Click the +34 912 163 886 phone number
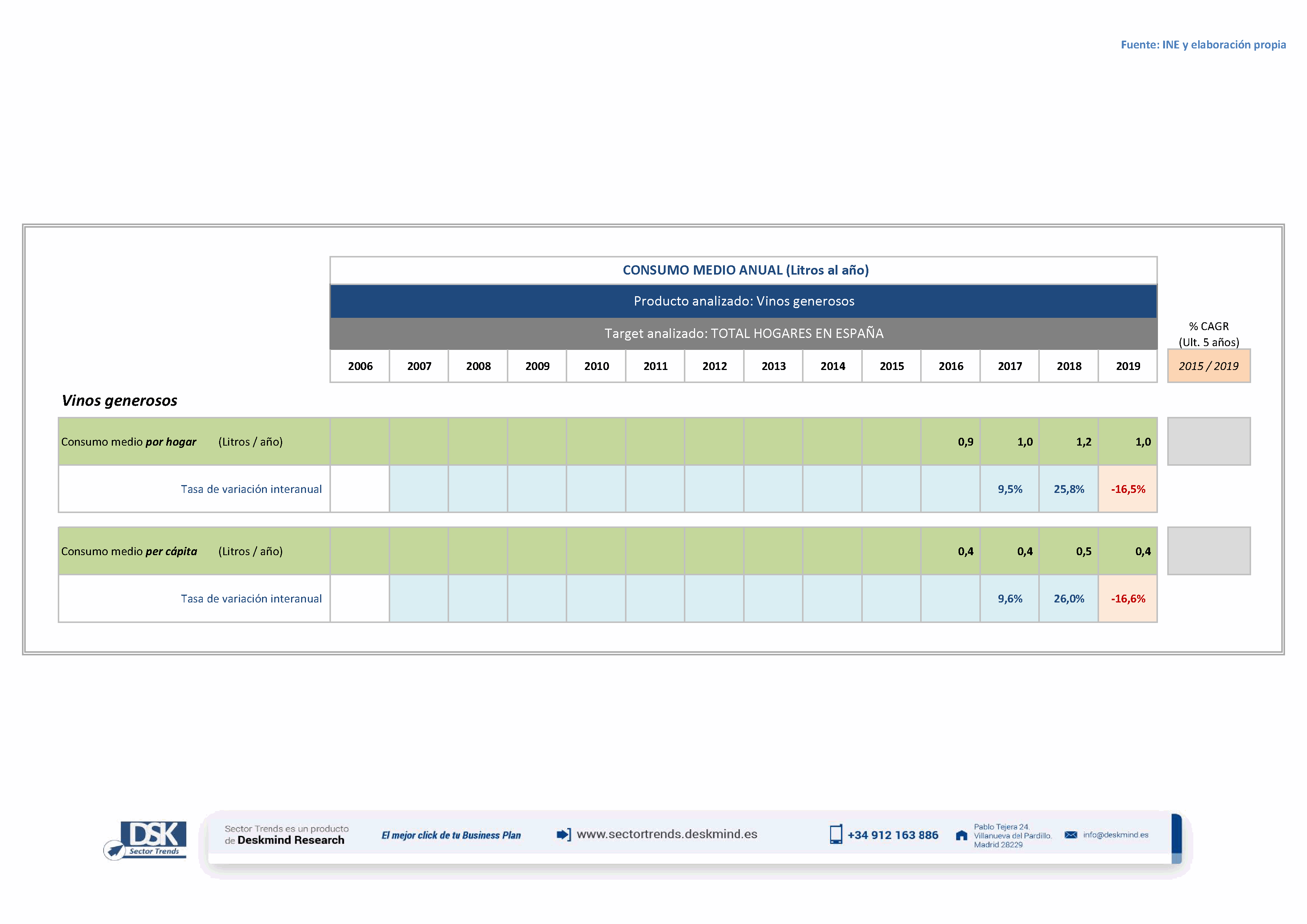The image size is (1307, 924). coord(893,835)
